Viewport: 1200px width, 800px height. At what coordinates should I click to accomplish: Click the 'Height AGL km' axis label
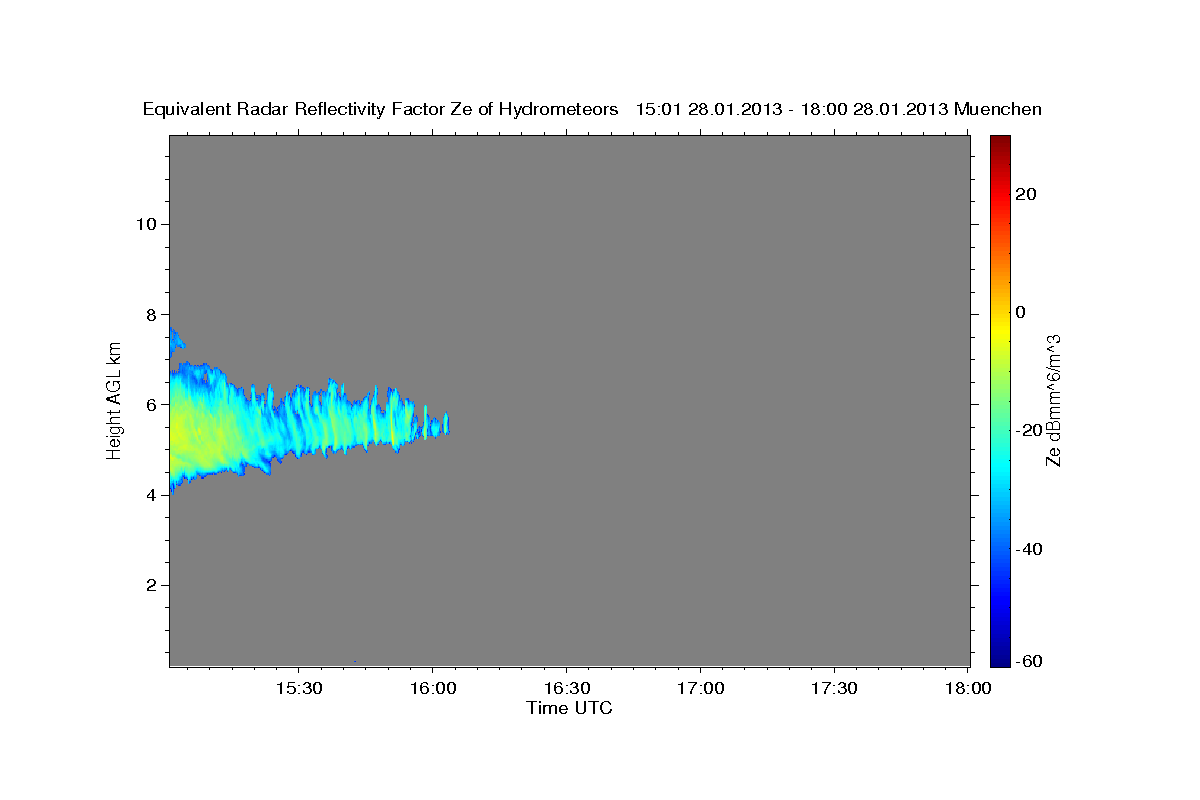[114, 401]
